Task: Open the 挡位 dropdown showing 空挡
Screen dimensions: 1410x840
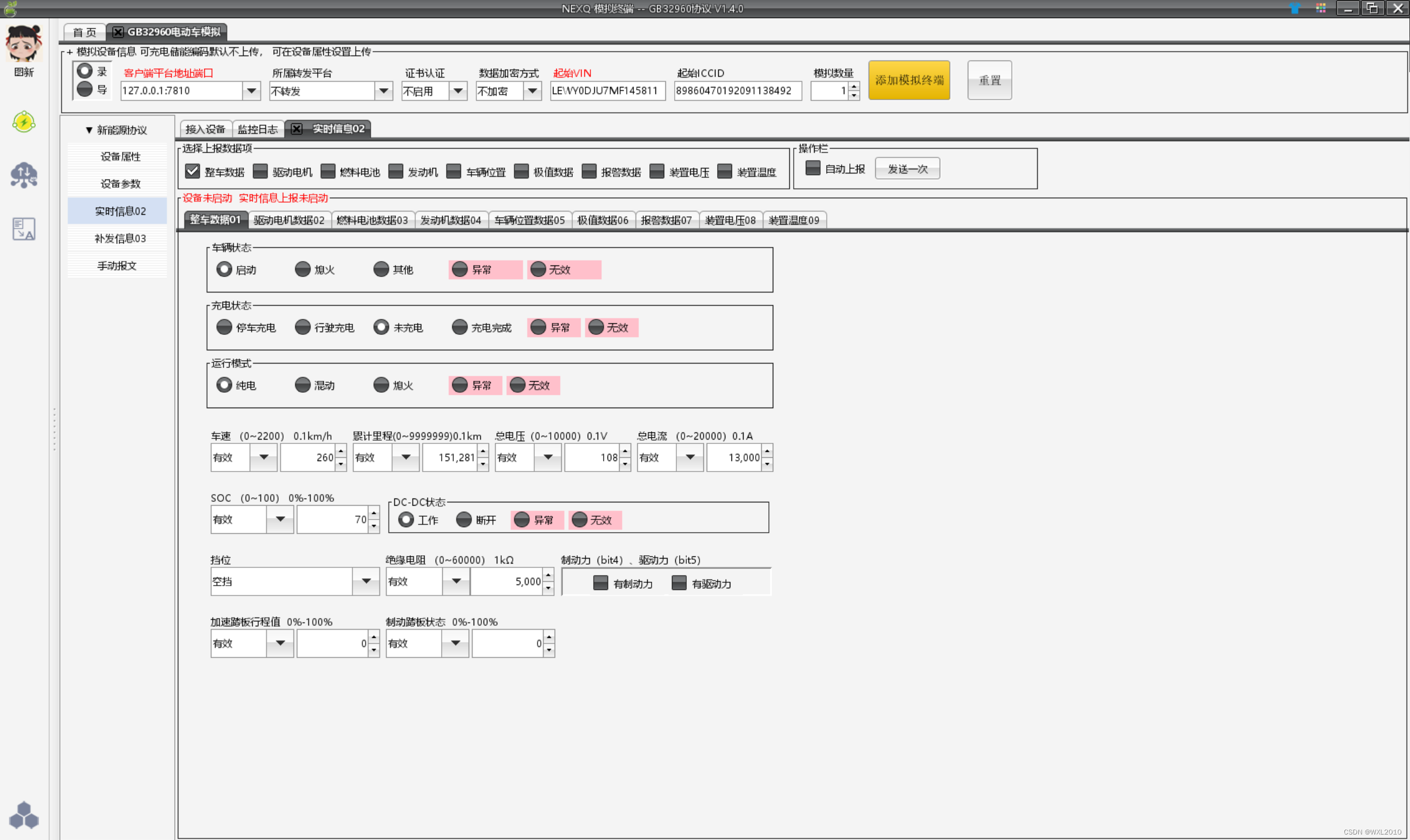Action: click(366, 581)
